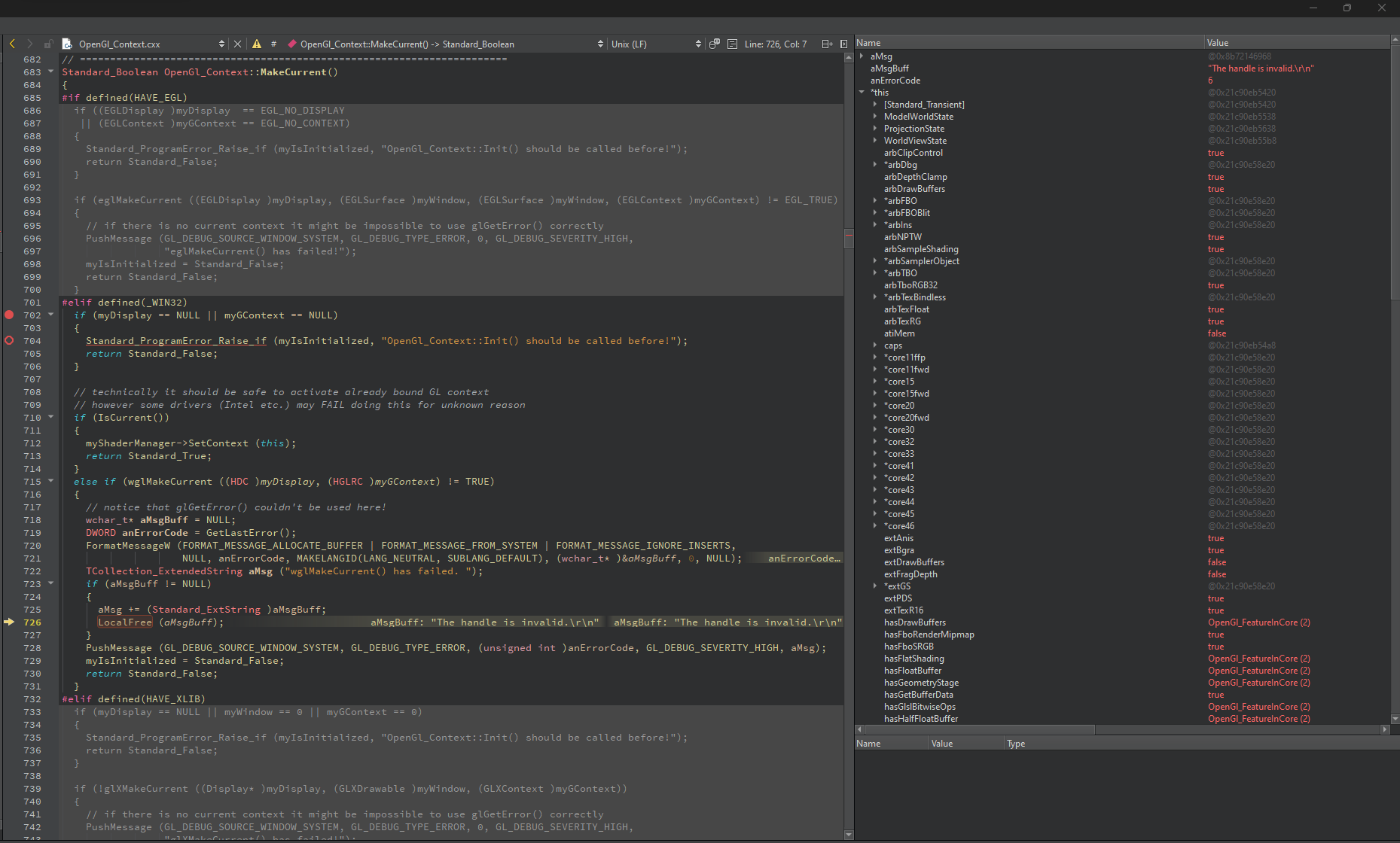Viewport: 1400px width, 843px height.
Task: Expand the caps entry in the locals panel
Action: [874, 345]
